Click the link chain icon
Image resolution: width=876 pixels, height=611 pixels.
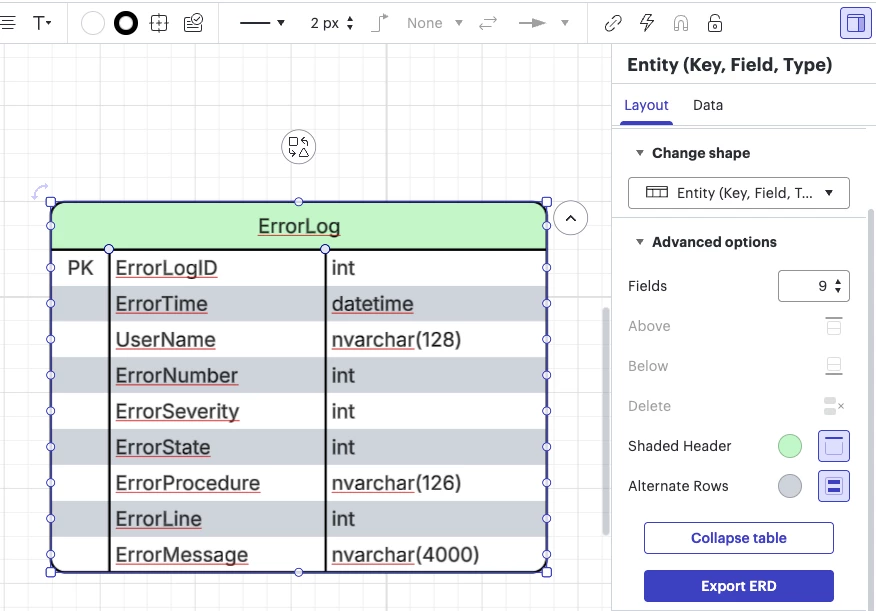coord(613,23)
